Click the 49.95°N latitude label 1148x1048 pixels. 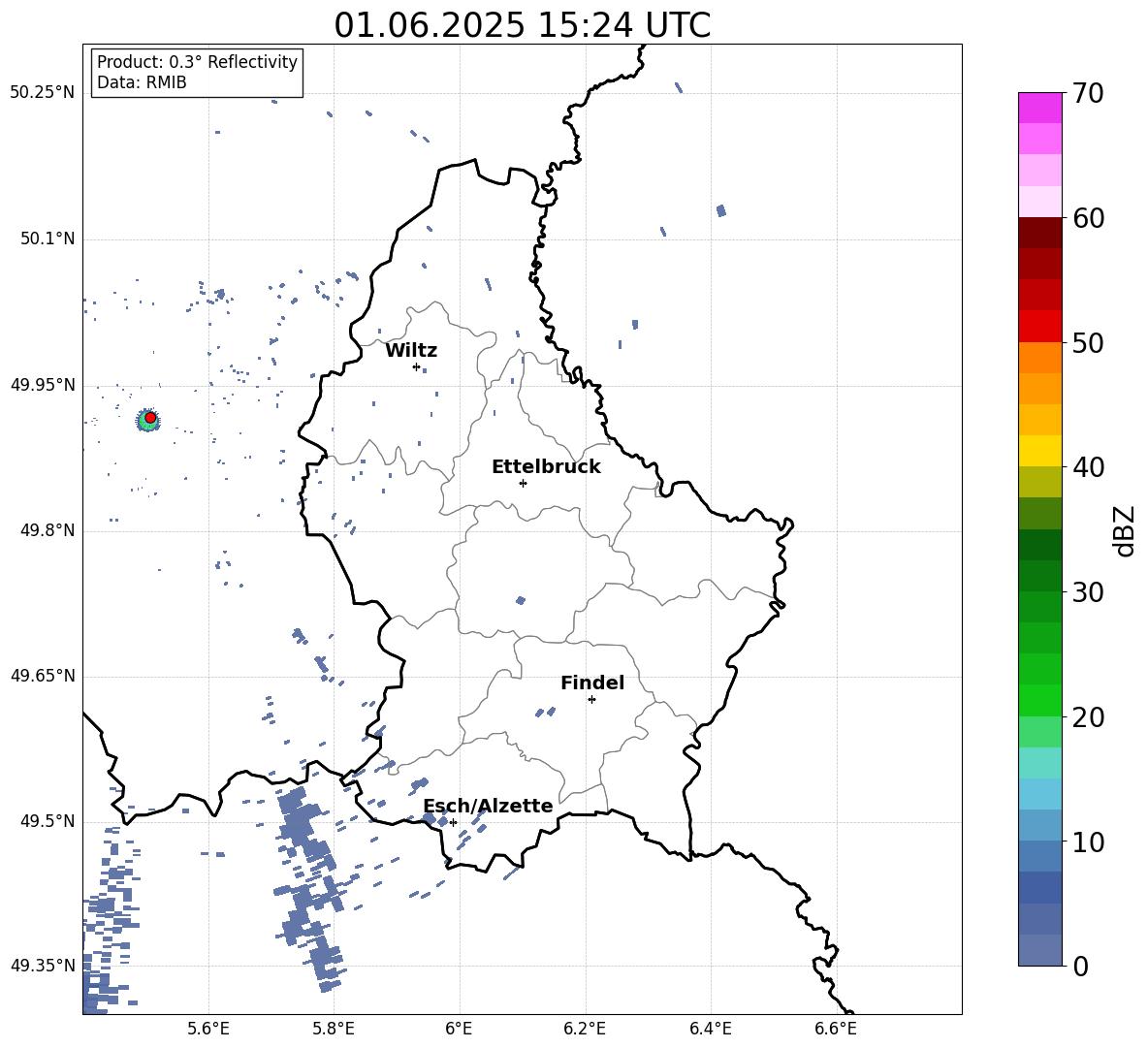[x=43, y=385]
